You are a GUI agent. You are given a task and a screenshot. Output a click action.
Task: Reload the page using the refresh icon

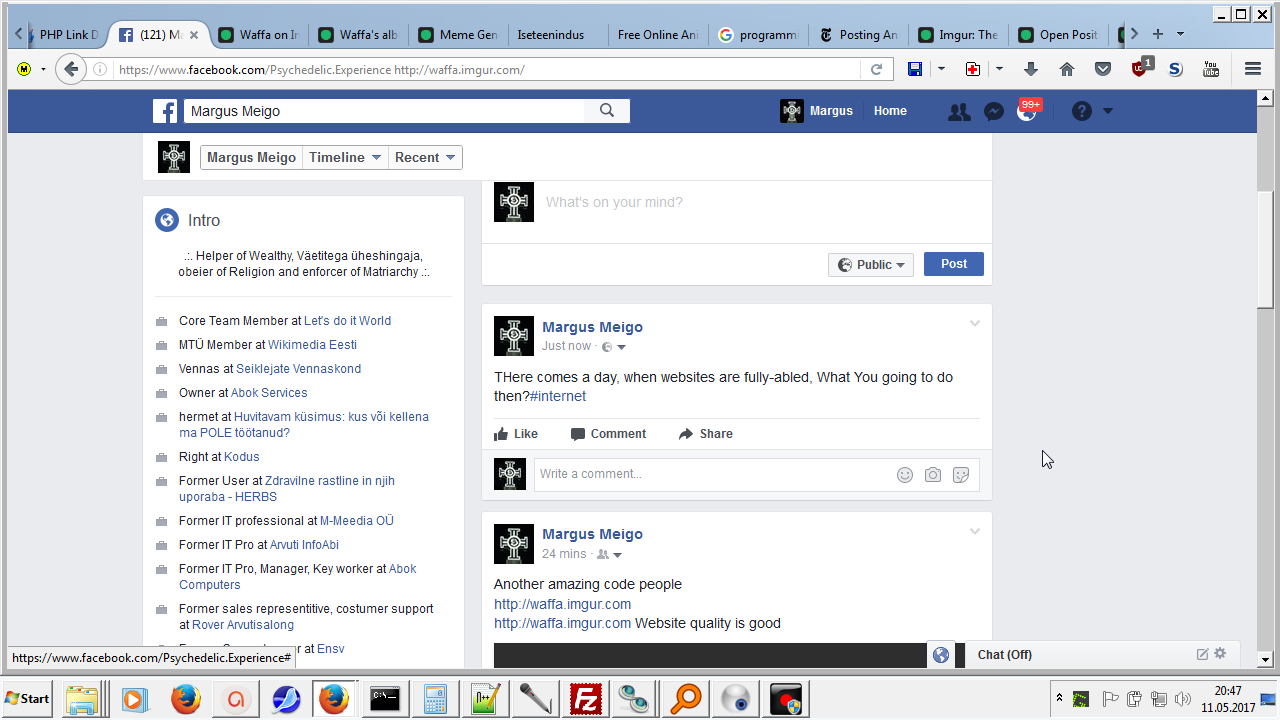tap(876, 69)
